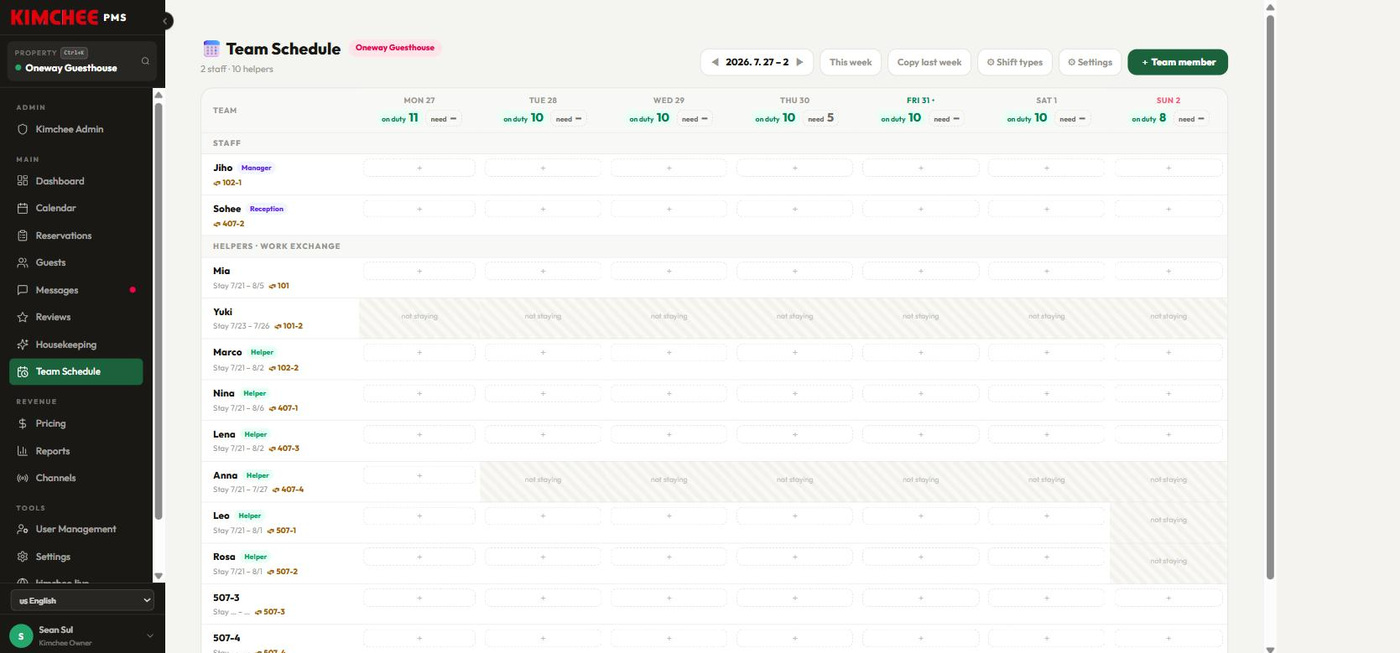Add a shift for Jiho on Monday

point(419,168)
